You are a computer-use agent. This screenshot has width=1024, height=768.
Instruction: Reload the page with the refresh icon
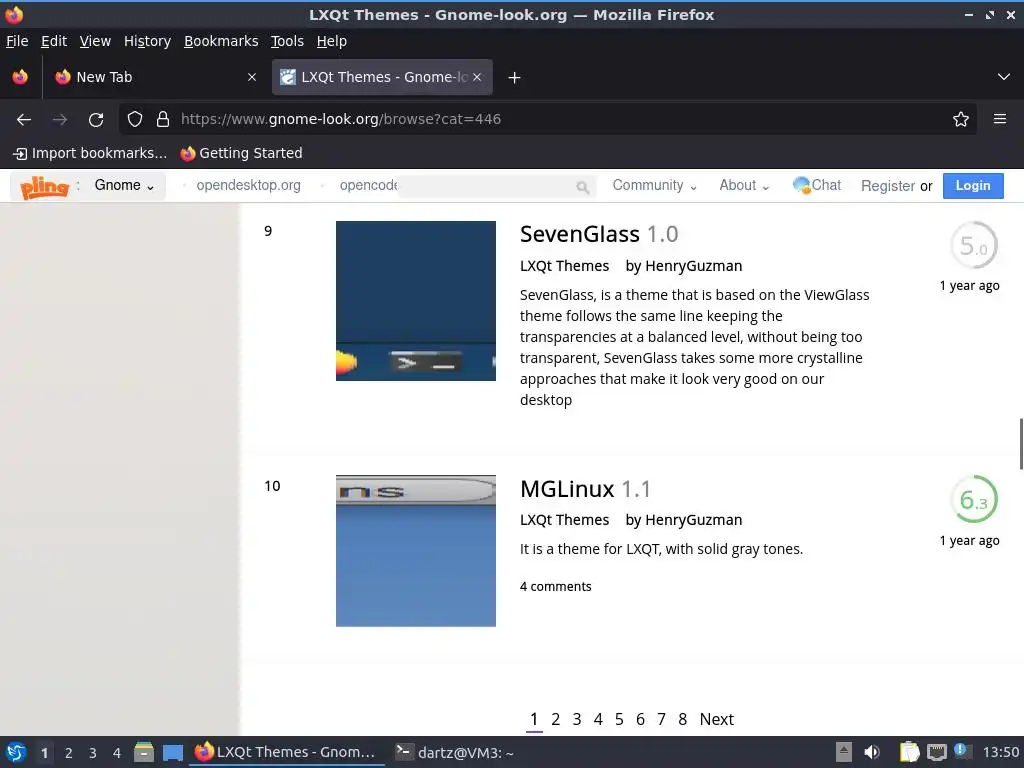point(96,120)
